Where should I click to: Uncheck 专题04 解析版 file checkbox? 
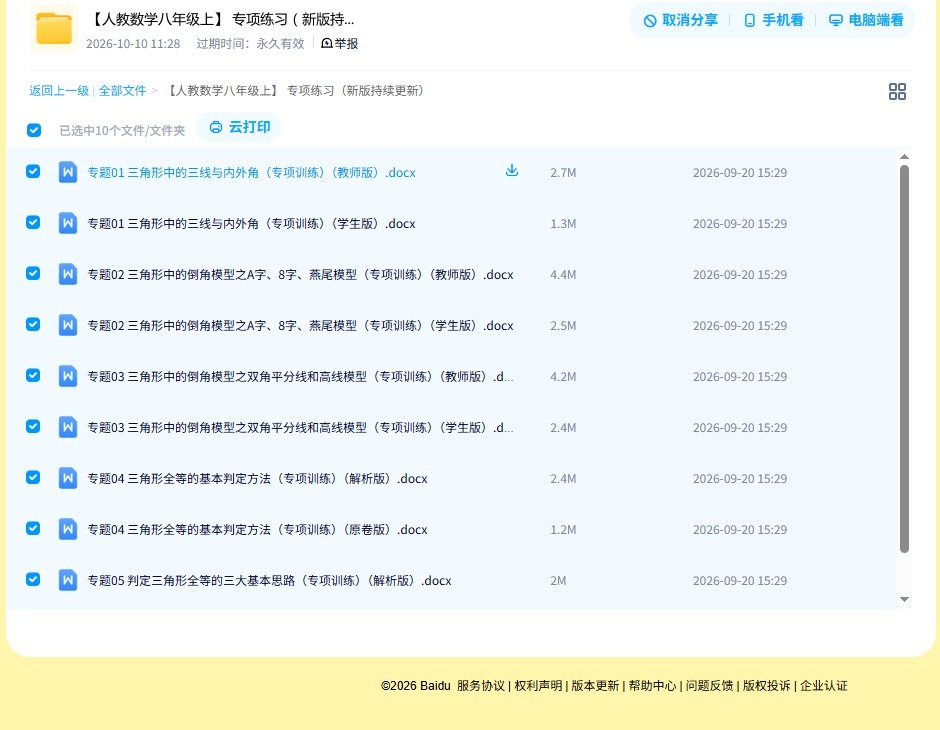(33, 477)
